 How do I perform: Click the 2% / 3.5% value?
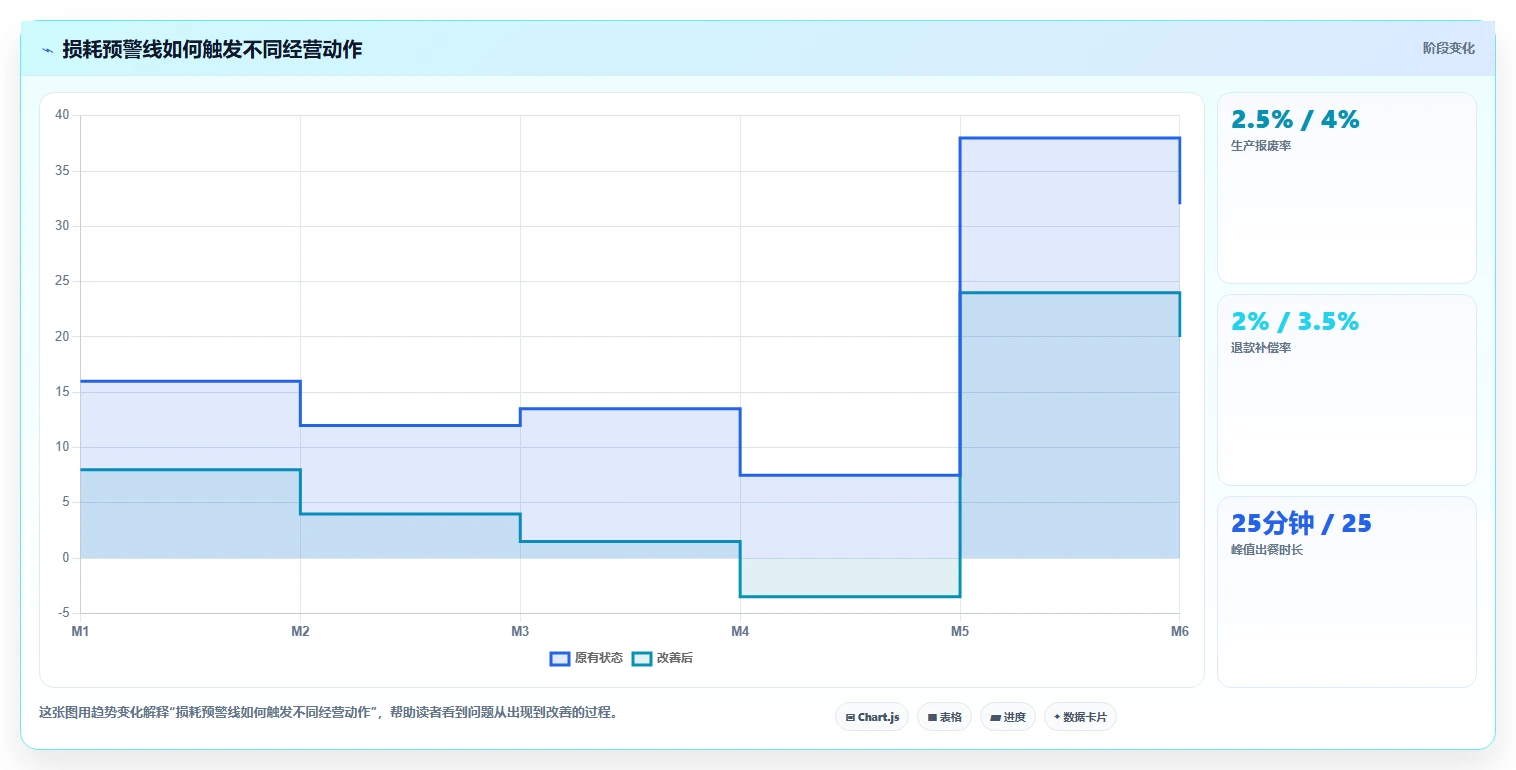(1295, 322)
